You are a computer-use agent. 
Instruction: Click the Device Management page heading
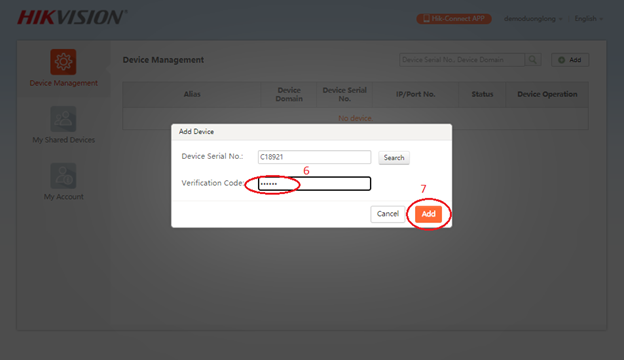coord(163,60)
